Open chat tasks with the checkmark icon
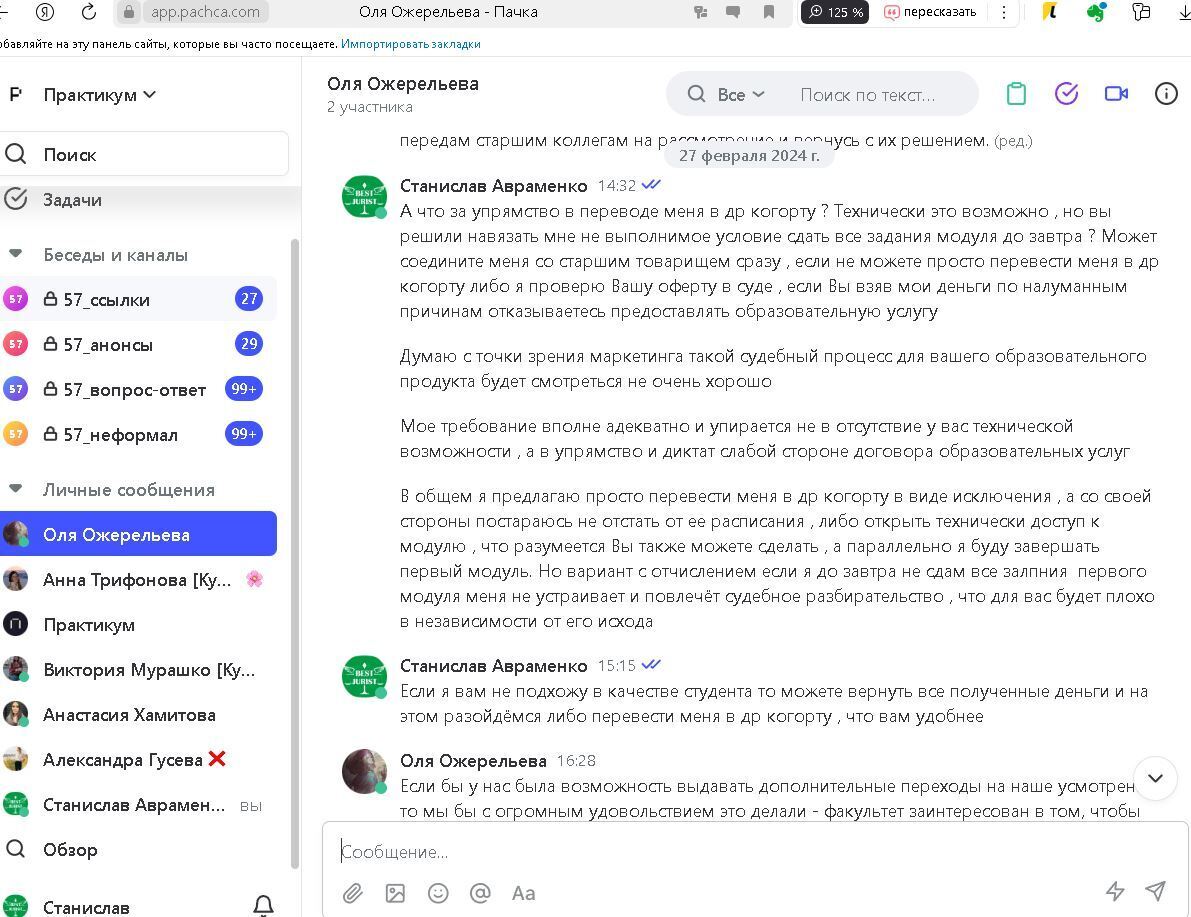Viewport: 1191px width, 917px height. [1066, 93]
